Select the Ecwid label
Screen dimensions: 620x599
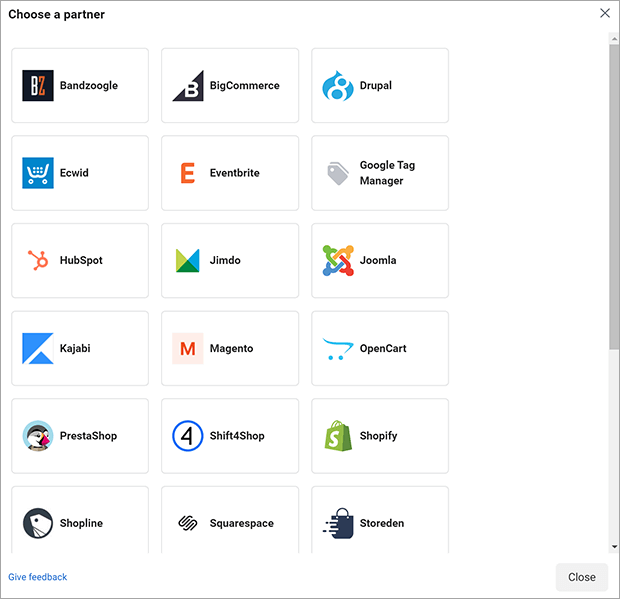(74, 173)
